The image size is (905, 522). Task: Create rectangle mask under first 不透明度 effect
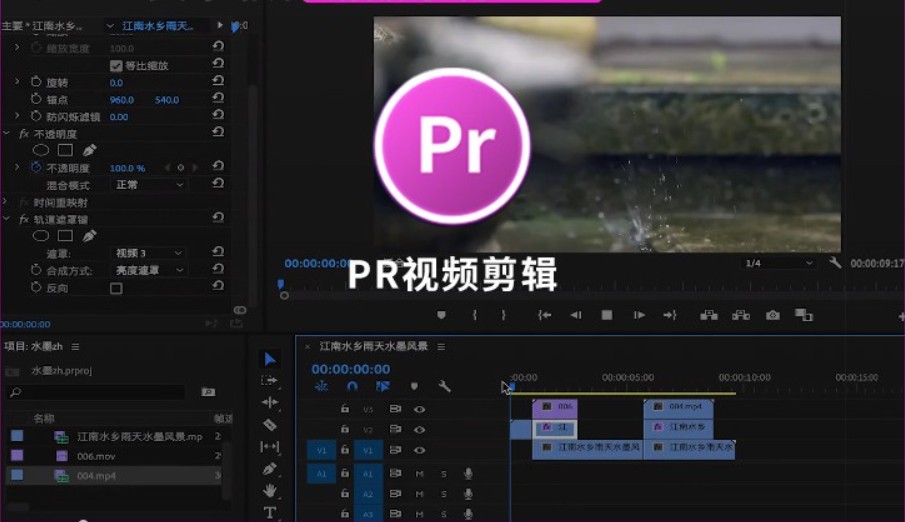[65, 150]
